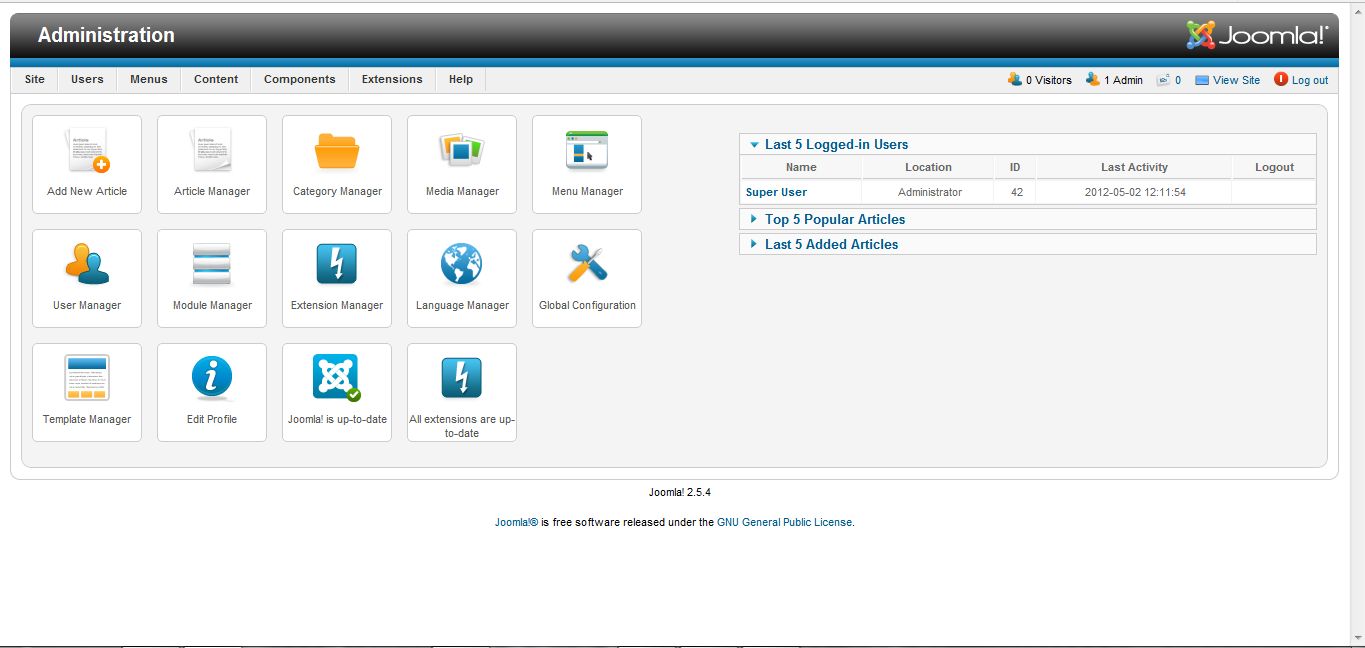Screen dimensions: 1365x648
Task: Expand the Last 5 Added Articles panel
Action: click(1028, 244)
